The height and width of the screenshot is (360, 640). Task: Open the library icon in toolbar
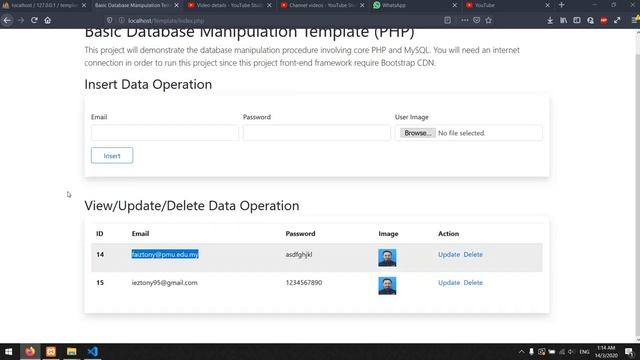(563, 20)
